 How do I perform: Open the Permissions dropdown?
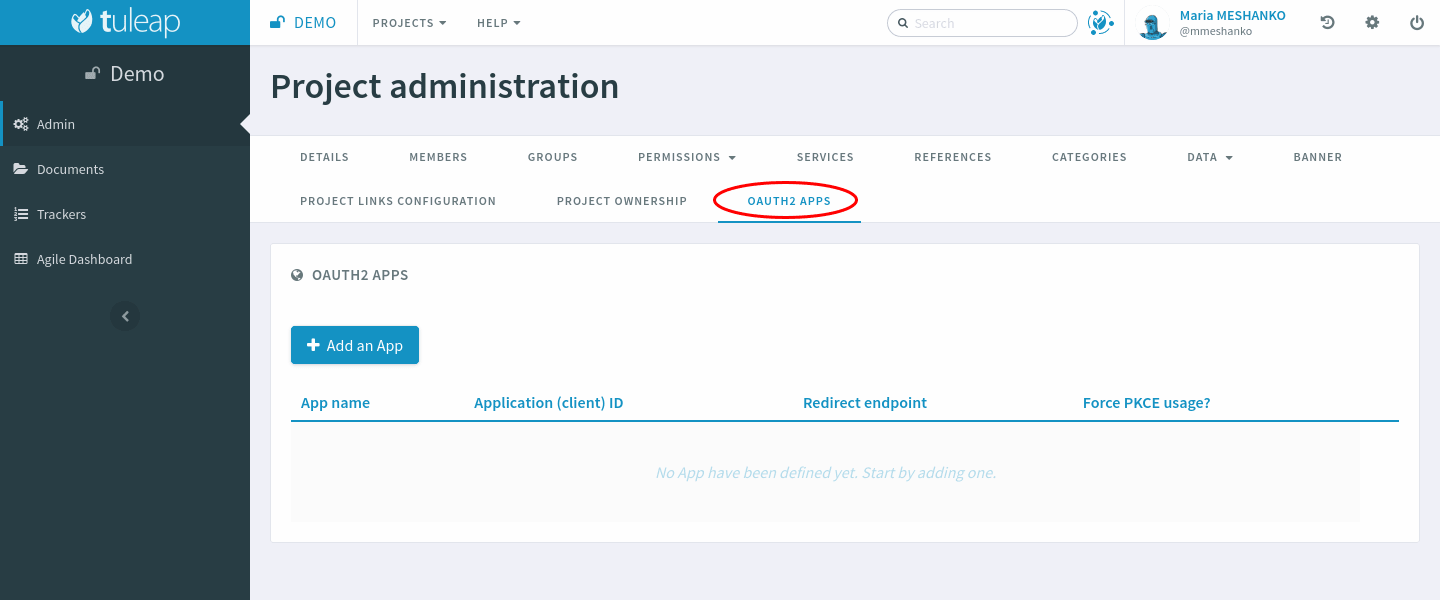687,157
